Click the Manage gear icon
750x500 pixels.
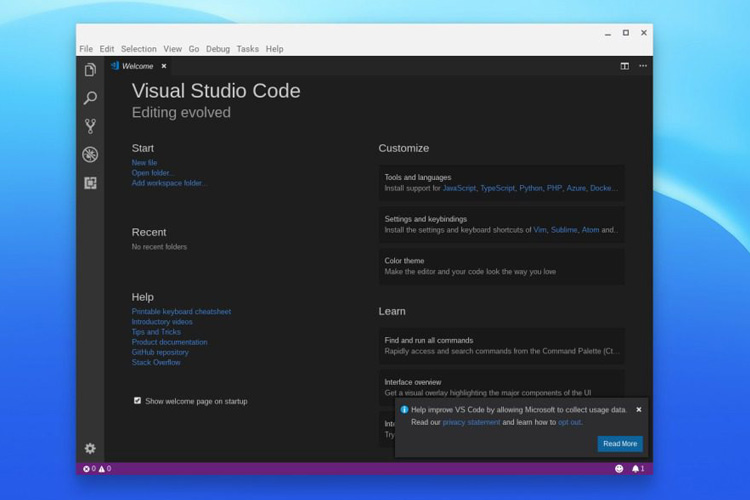pos(90,448)
